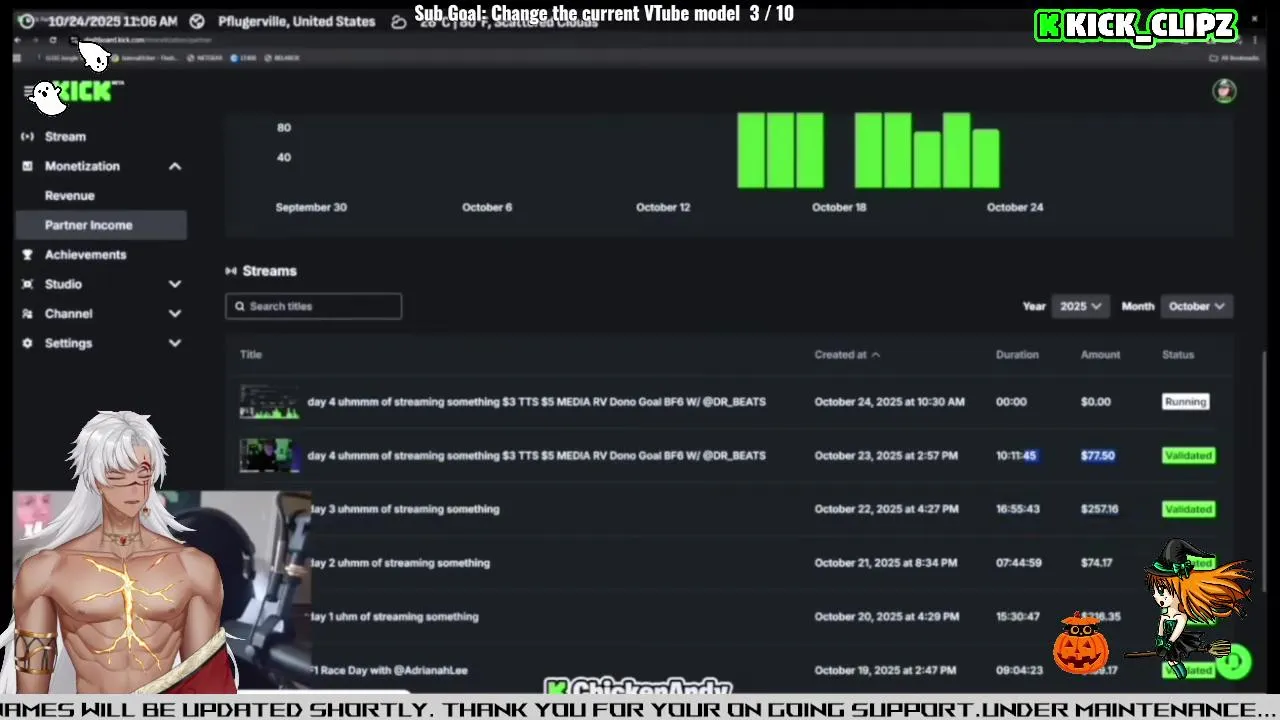Sort by the Created at arrow
Screen dimensions: 1280x720
point(876,355)
